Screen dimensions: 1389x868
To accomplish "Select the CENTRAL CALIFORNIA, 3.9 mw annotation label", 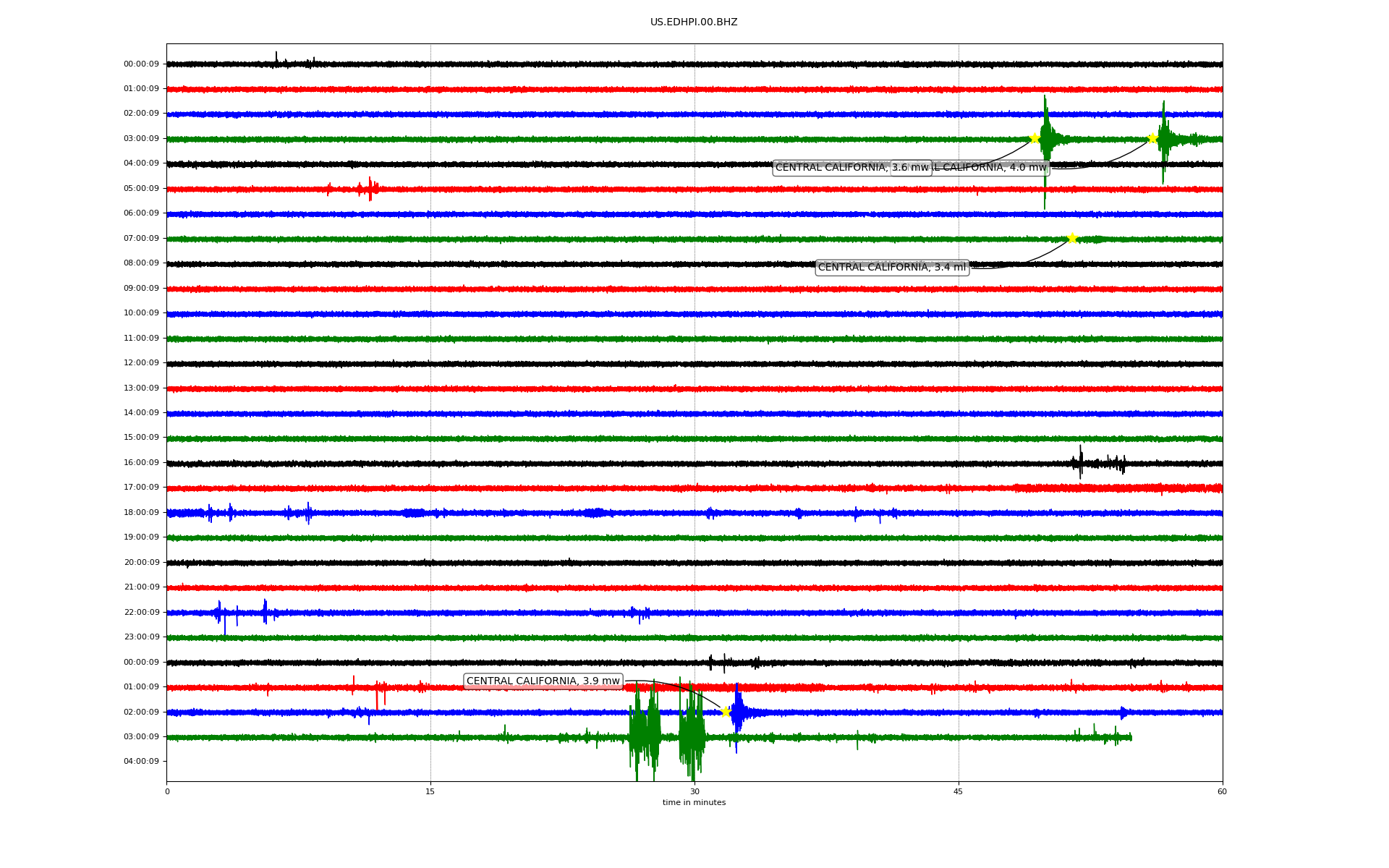I will click(x=543, y=681).
